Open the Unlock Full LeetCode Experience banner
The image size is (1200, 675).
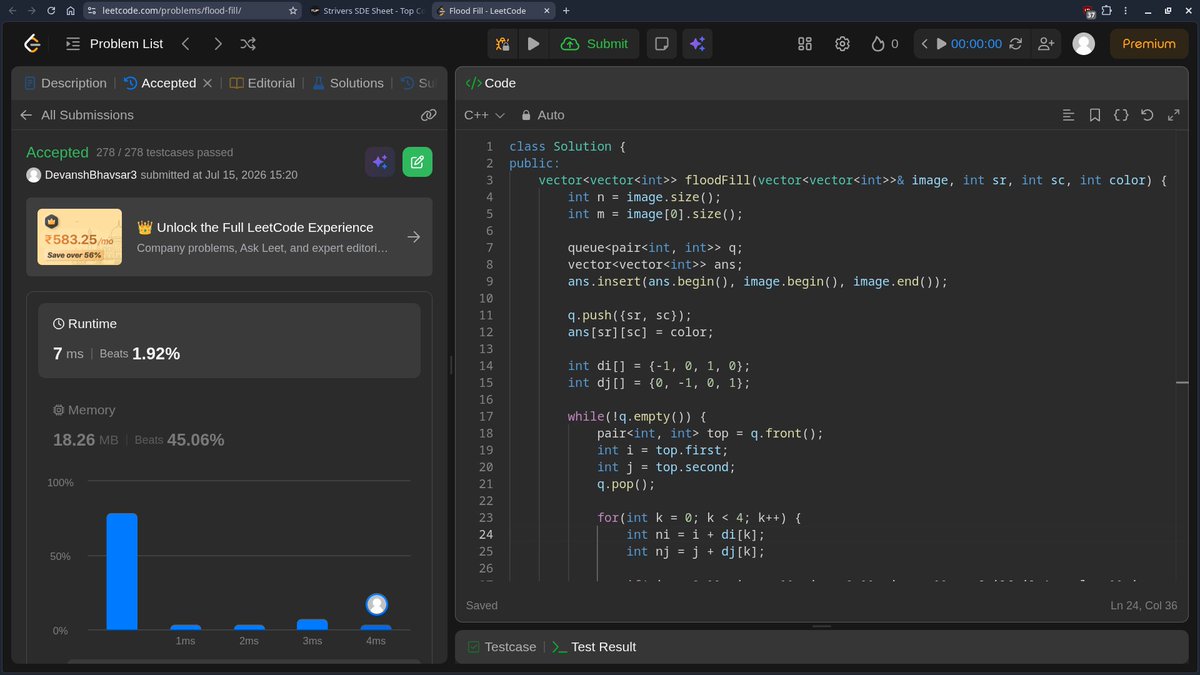click(229, 237)
